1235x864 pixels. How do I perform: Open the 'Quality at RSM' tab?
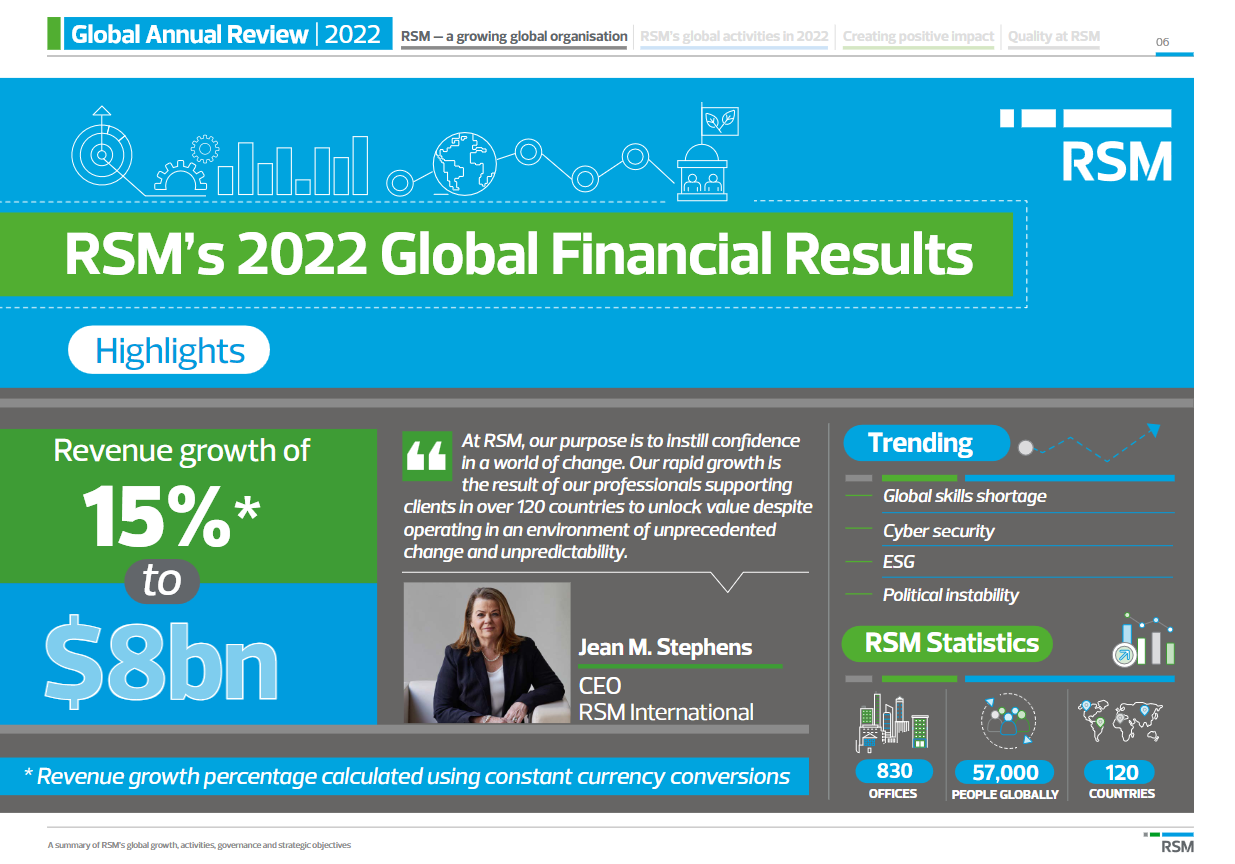pyautogui.click(x=1053, y=36)
